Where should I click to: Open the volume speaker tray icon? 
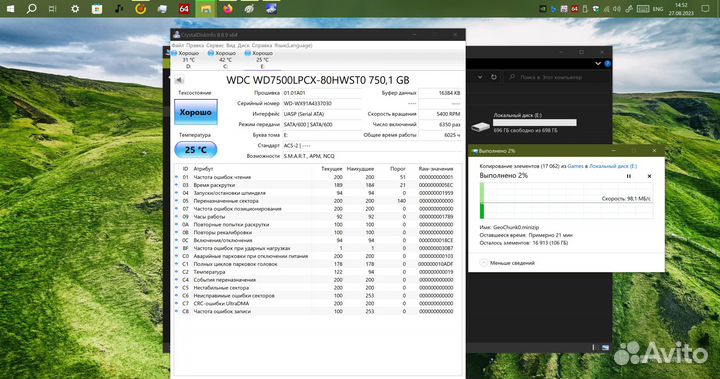coord(617,9)
